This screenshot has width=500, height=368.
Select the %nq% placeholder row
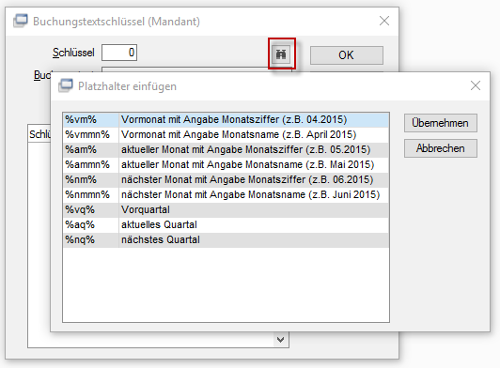pyautogui.click(x=226, y=240)
